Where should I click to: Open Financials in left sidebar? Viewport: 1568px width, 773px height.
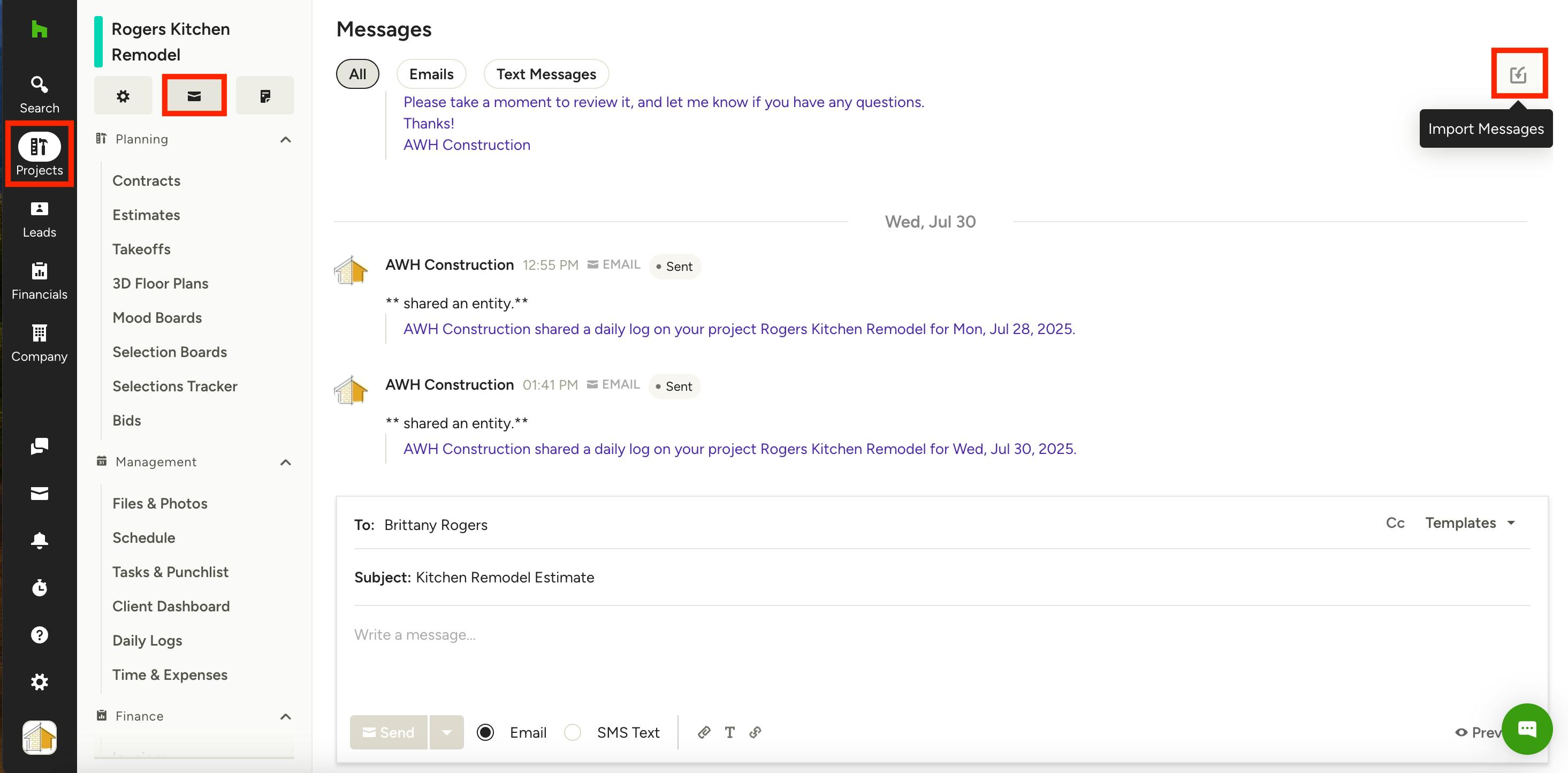tap(39, 281)
